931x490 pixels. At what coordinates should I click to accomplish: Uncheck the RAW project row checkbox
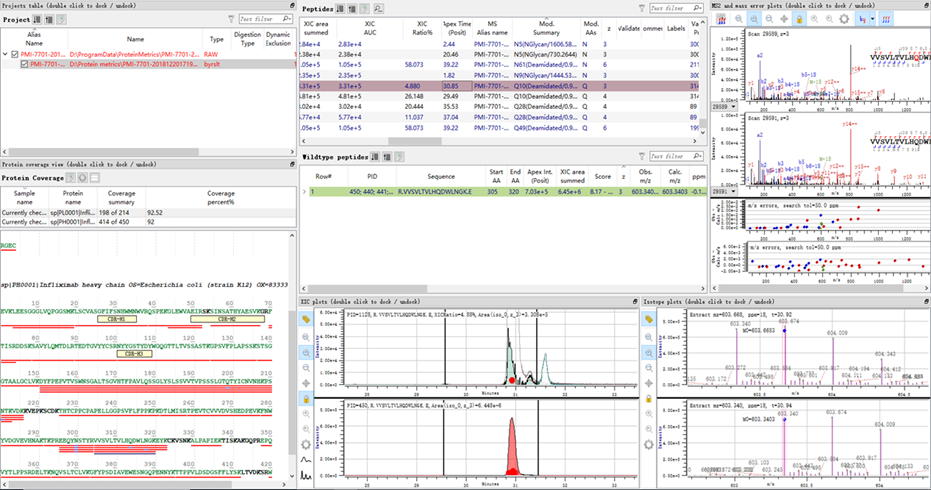click(x=15, y=53)
